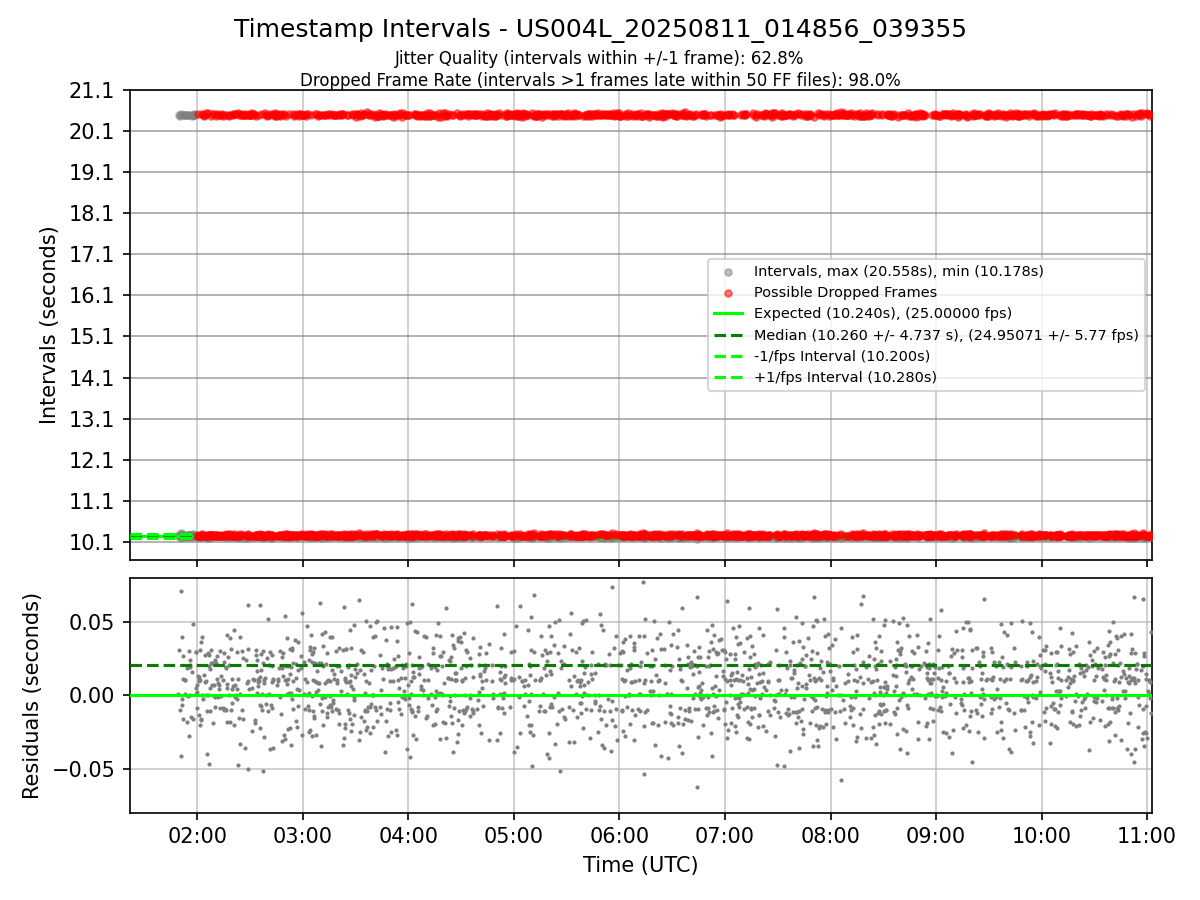
Task: Click the red marker beside Possible Dropped Frames
Action: tap(728, 293)
